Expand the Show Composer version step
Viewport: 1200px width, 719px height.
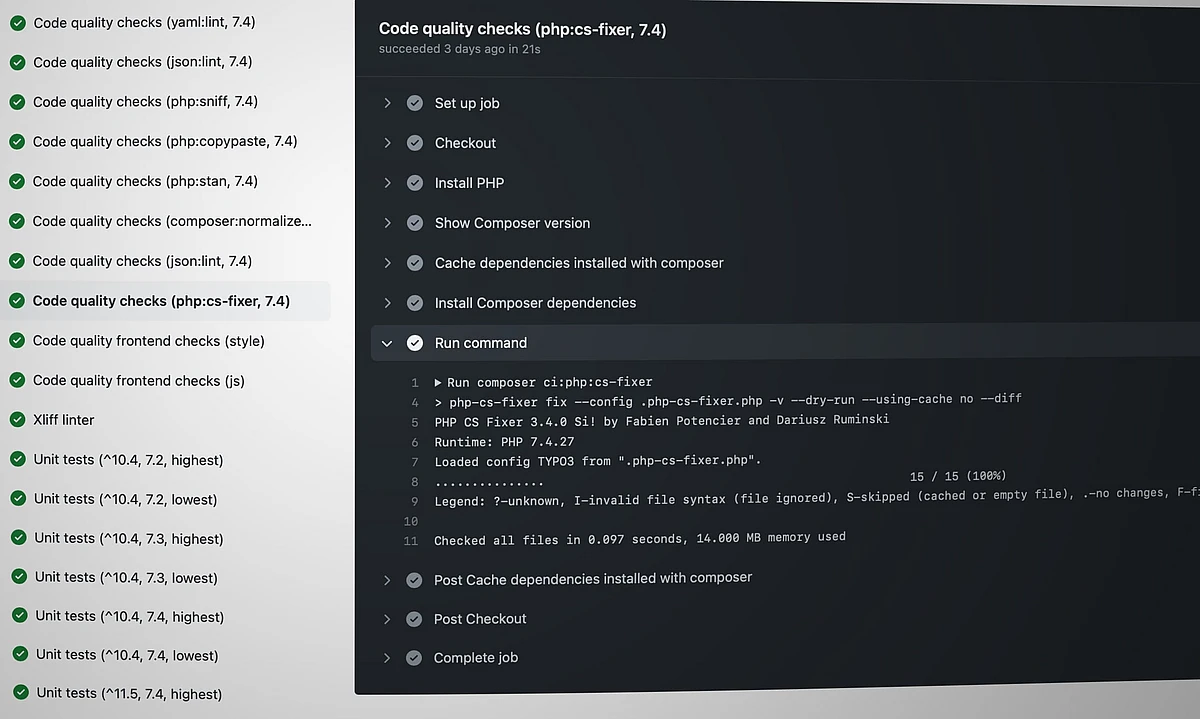coord(388,223)
